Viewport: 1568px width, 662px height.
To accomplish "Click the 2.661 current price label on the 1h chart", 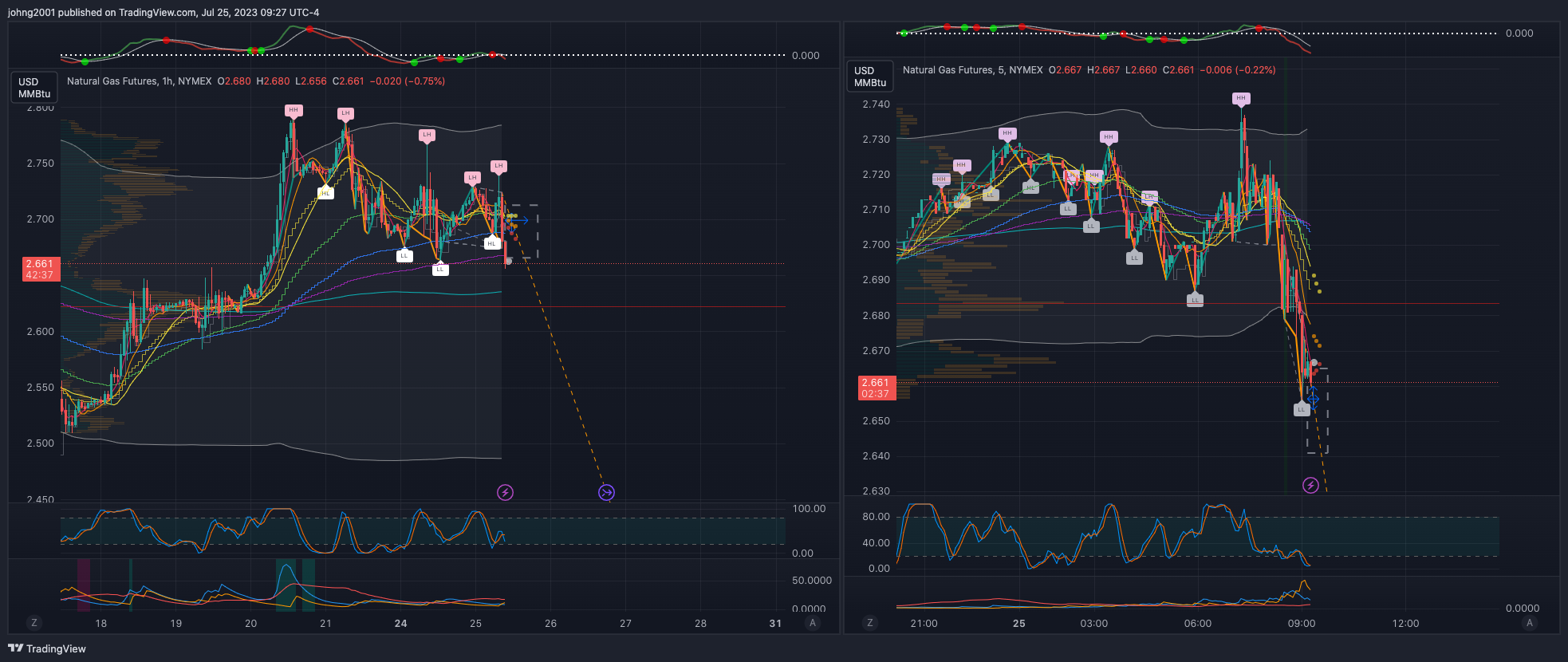I will 39,269.
